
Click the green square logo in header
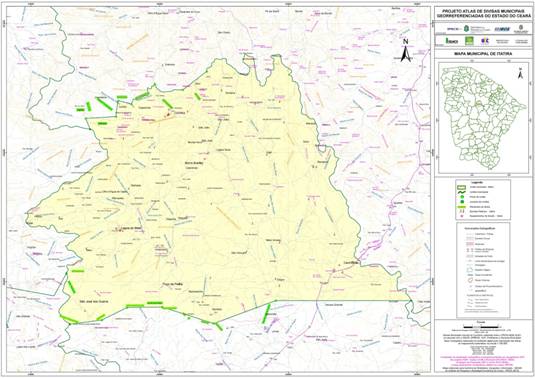(x=469, y=41)
